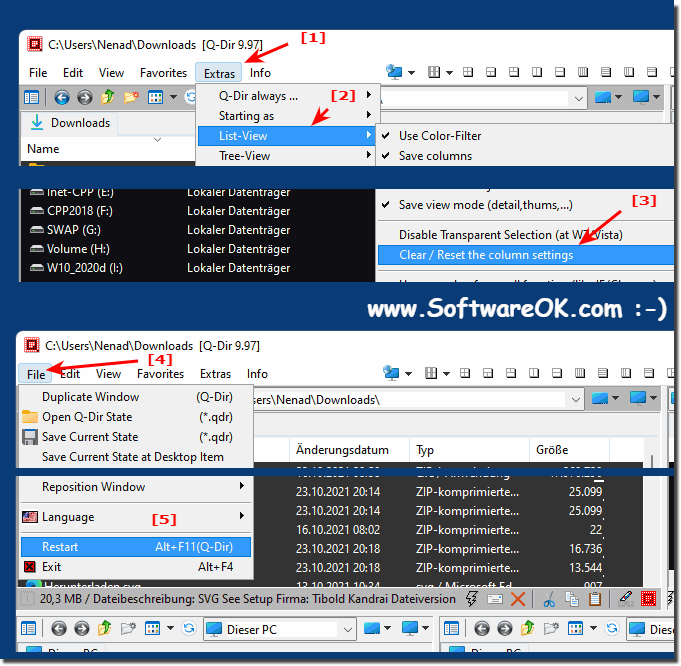Screen dimensions: 681x666
Task: Create new folder via upper window toolbar icon
Action: [131, 97]
